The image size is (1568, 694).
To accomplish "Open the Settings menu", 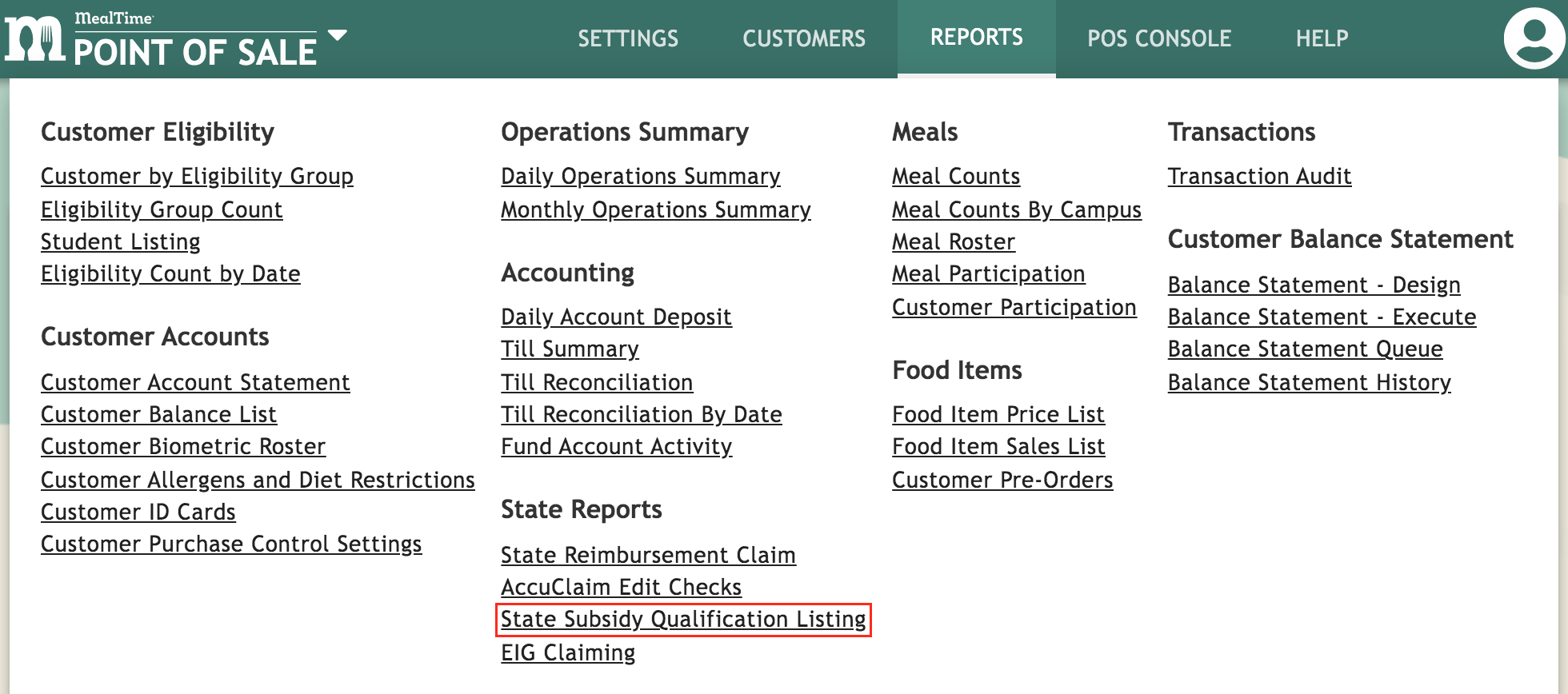I will coord(628,38).
